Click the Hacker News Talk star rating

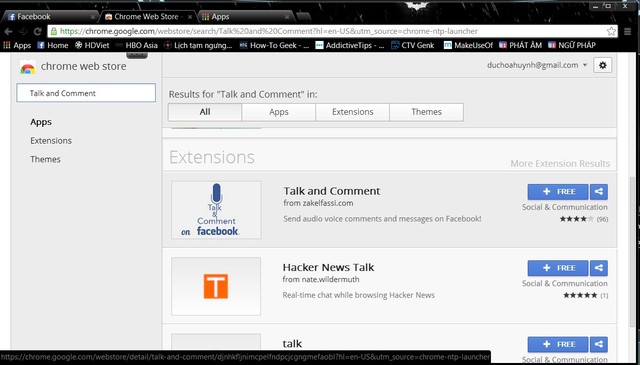580,295
